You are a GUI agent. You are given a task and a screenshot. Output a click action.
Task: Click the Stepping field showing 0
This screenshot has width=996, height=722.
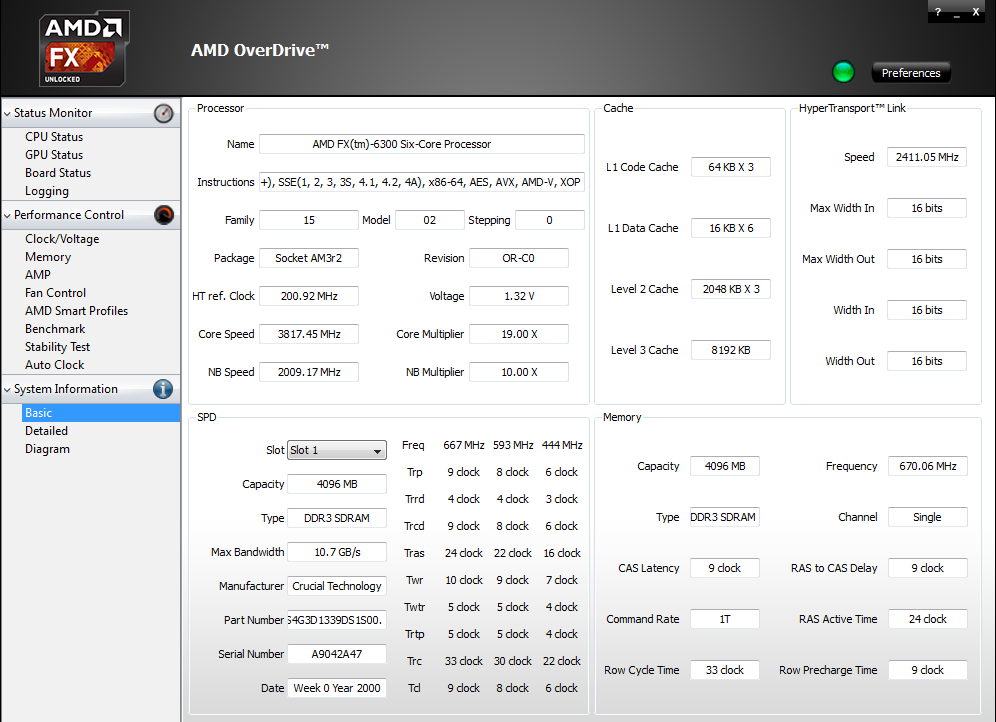point(549,220)
